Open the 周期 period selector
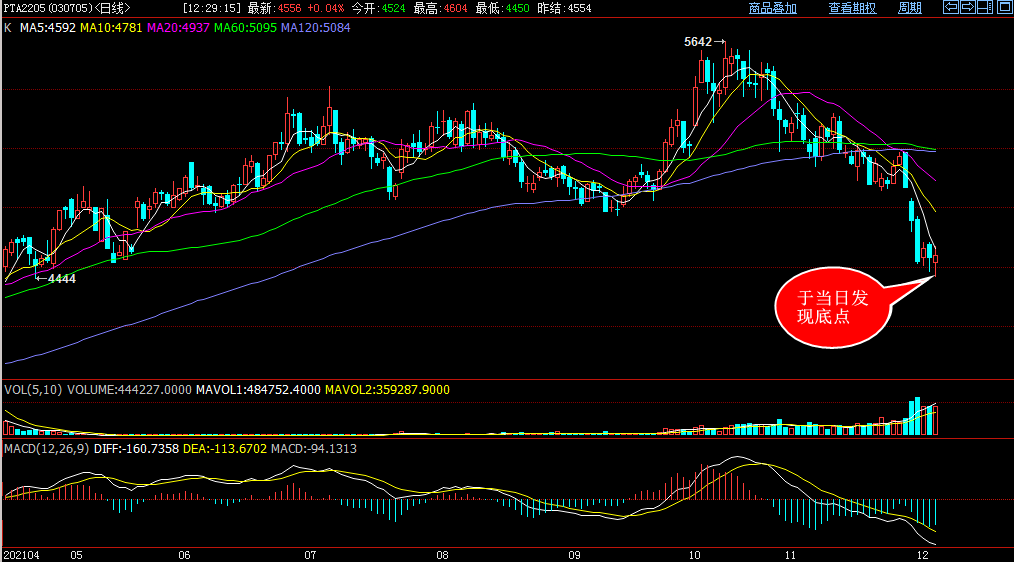The image size is (1014, 562). pos(910,8)
